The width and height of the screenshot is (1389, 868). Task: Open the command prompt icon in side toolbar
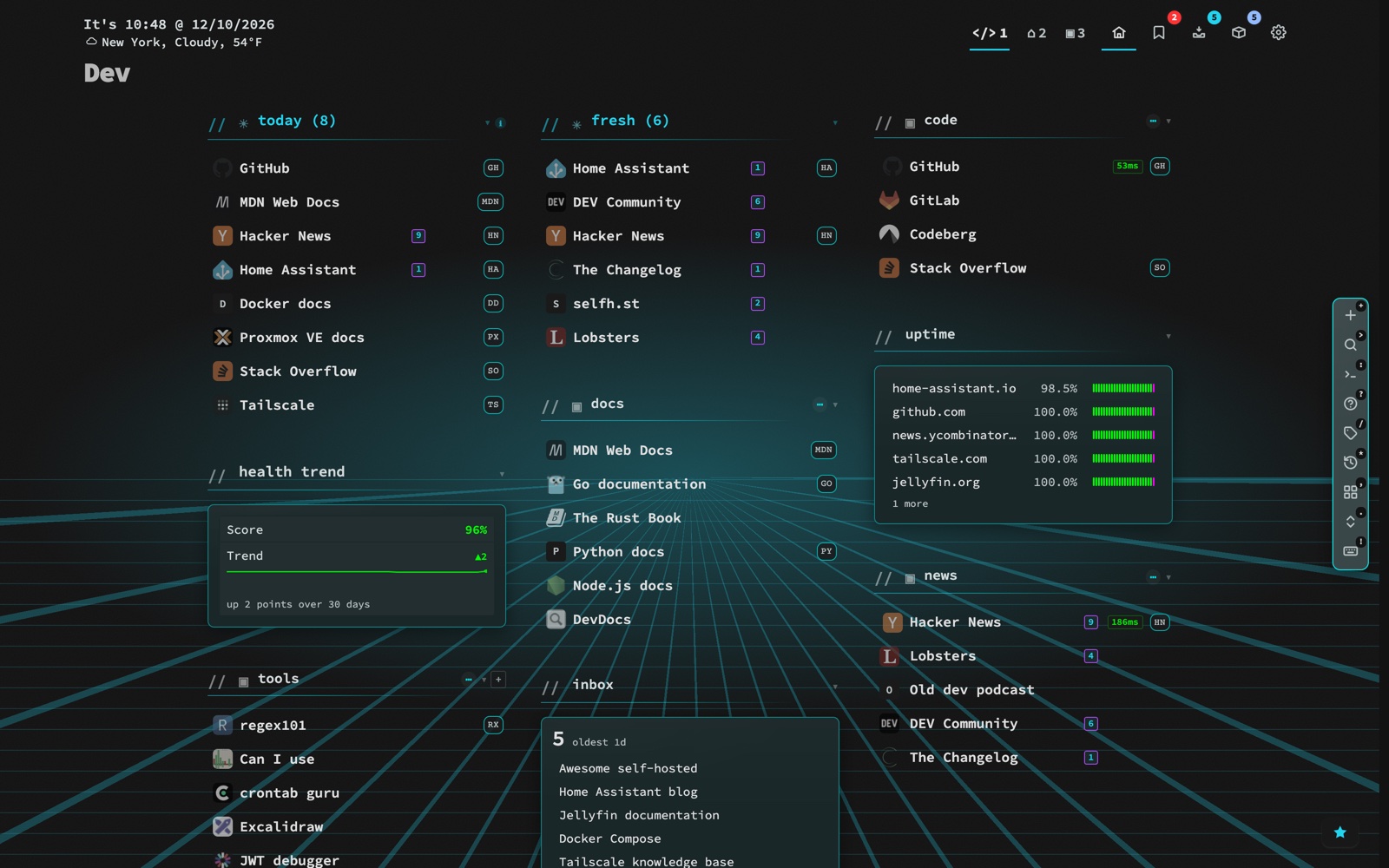point(1350,374)
